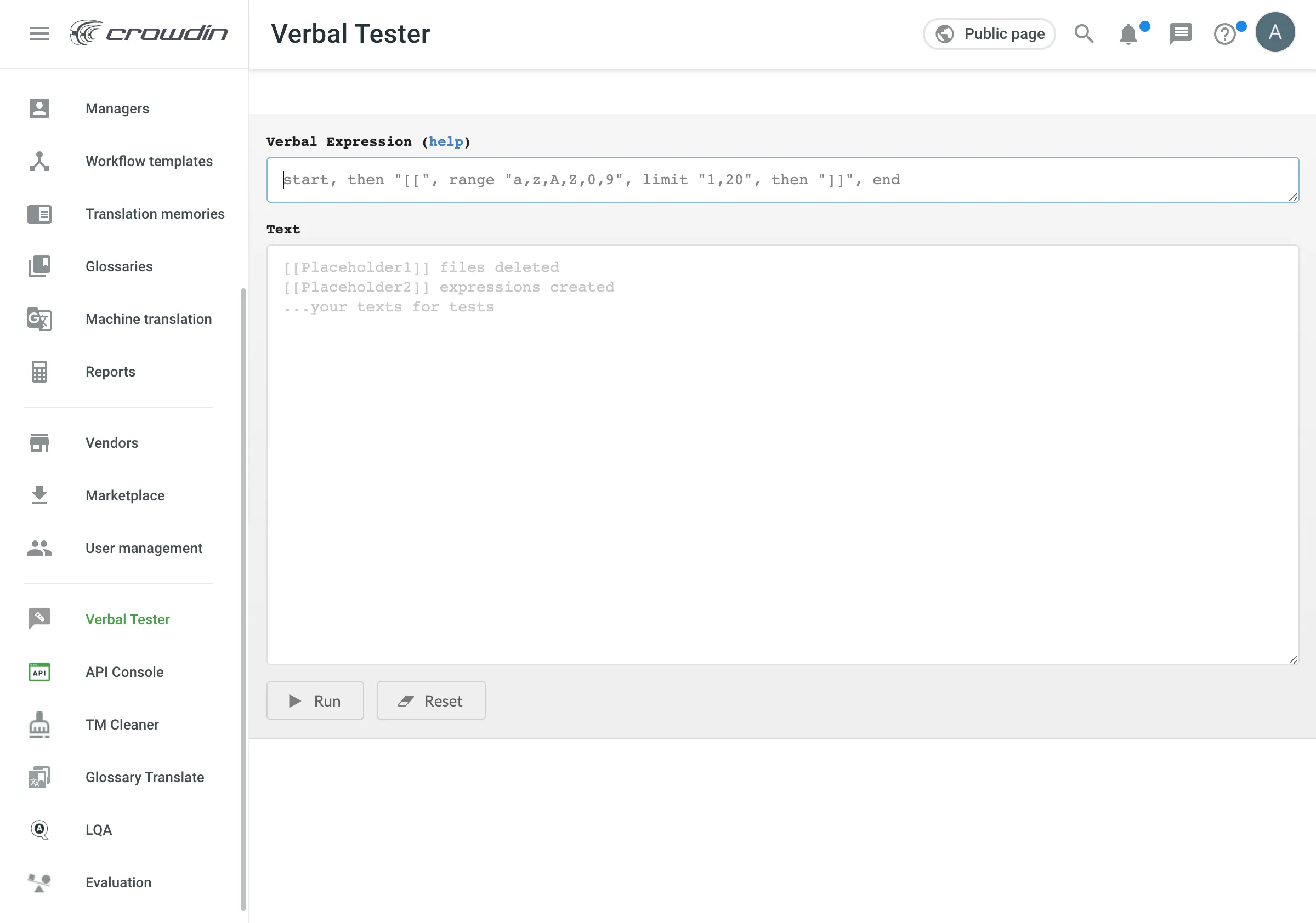1316x923 pixels.
Task: Select Marketplace in the sidebar
Action: click(x=125, y=495)
